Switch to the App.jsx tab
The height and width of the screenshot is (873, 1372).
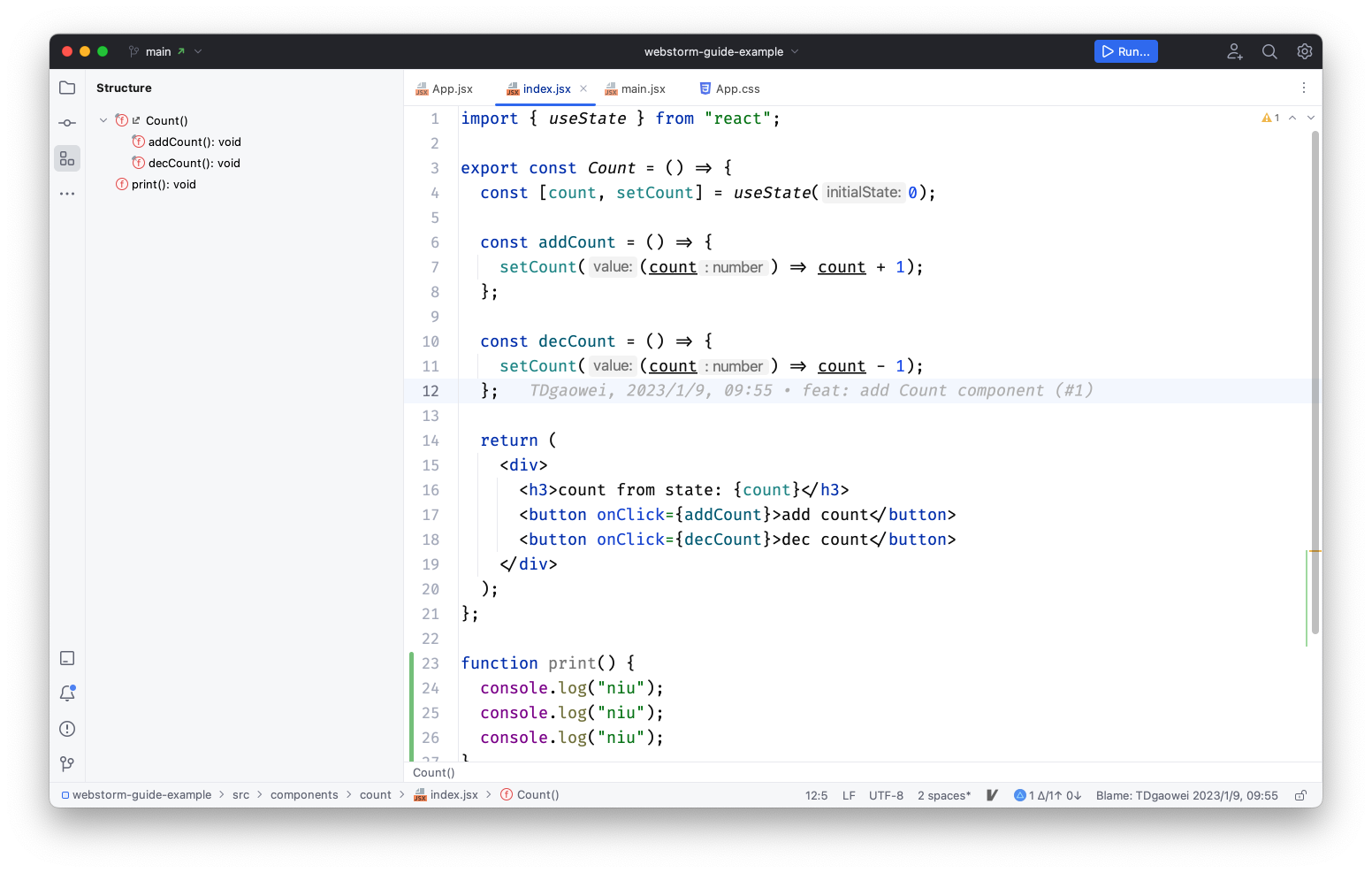pyautogui.click(x=445, y=88)
